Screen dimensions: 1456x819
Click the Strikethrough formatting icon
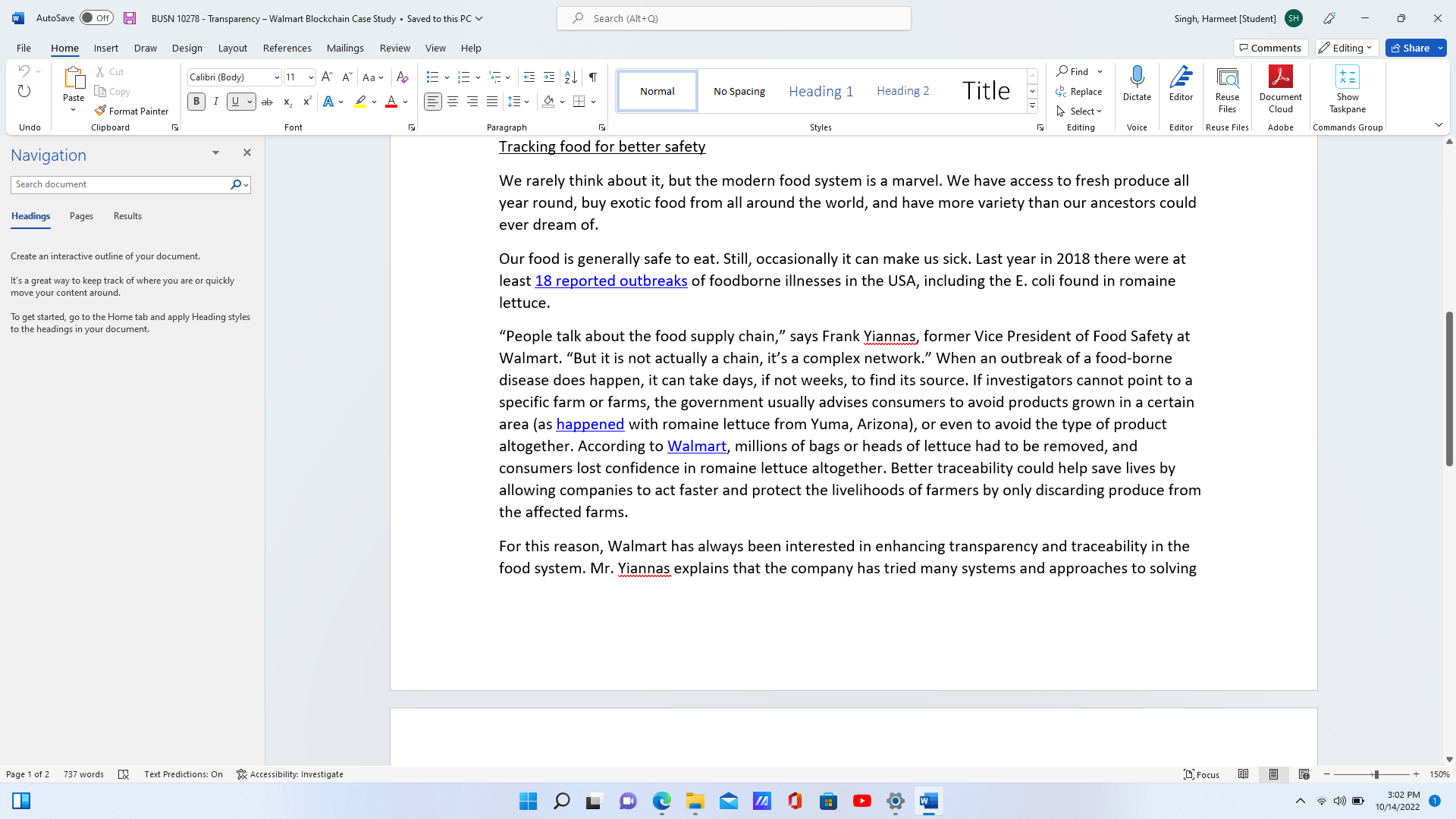point(267,102)
